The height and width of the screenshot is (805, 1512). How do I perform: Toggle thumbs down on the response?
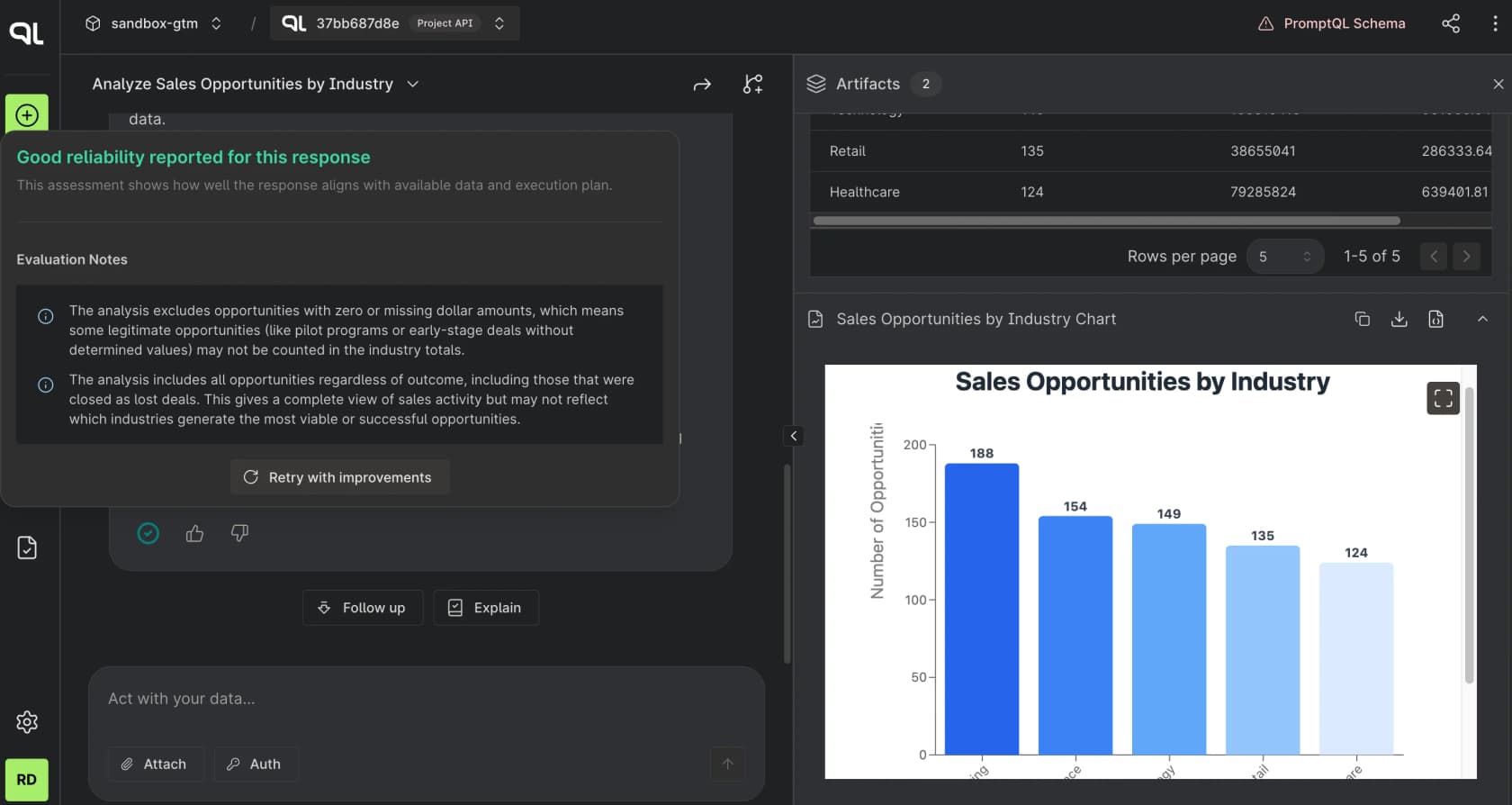click(239, 533)
